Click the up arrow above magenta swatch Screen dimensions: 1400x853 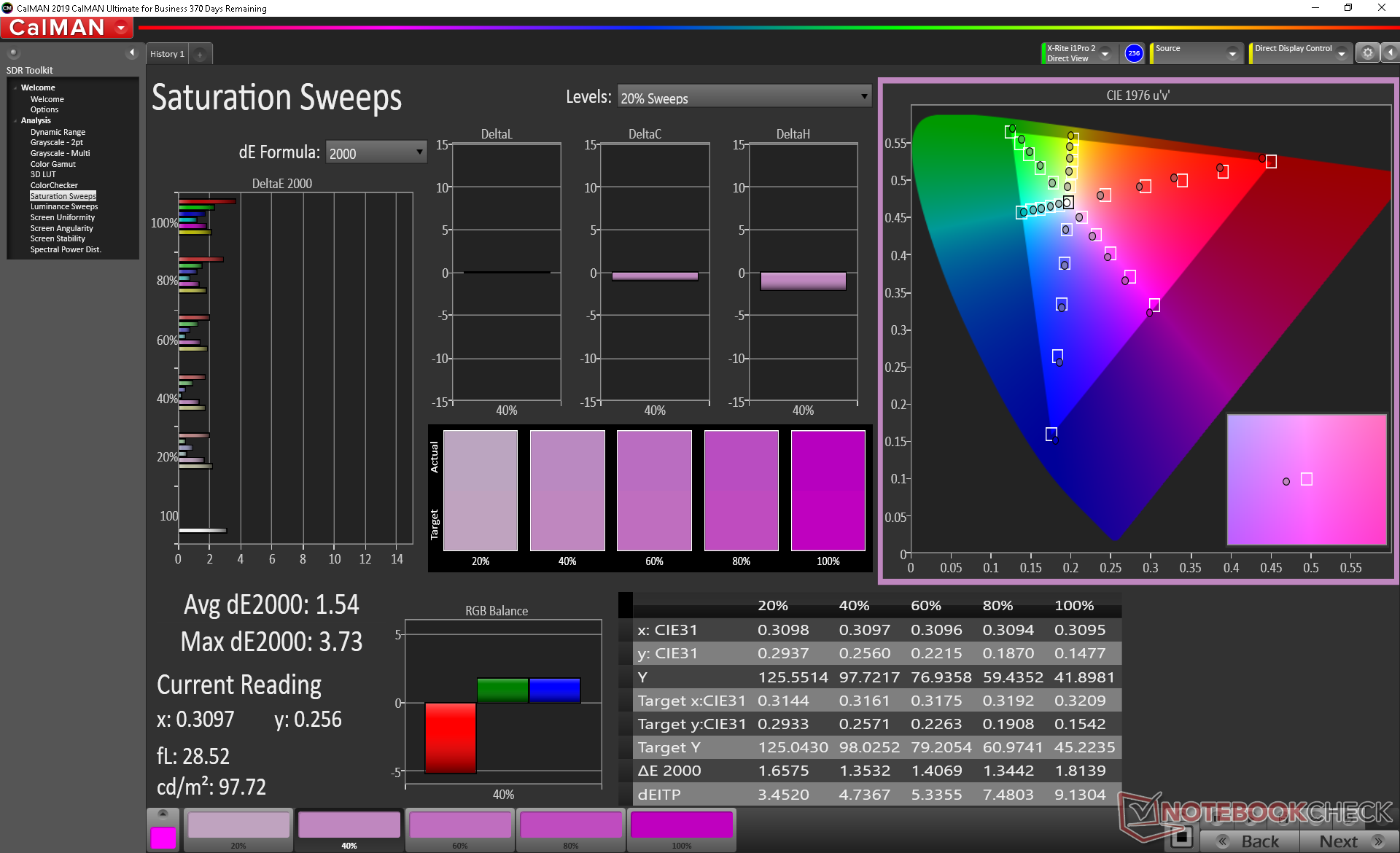[163, 814]
